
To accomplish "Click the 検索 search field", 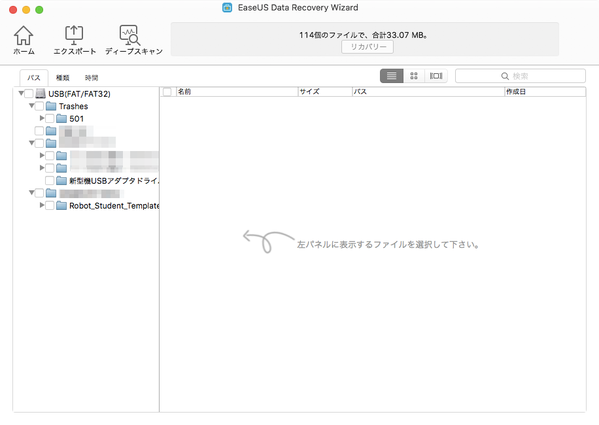I will pos(520,76).
